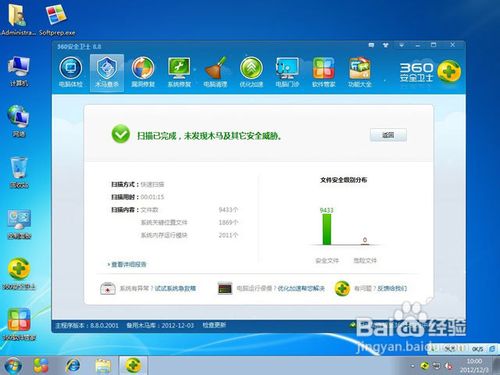Open the Windows Start menu
The width and height of the screenshot is (500, 375).
[x=12, y=365]
